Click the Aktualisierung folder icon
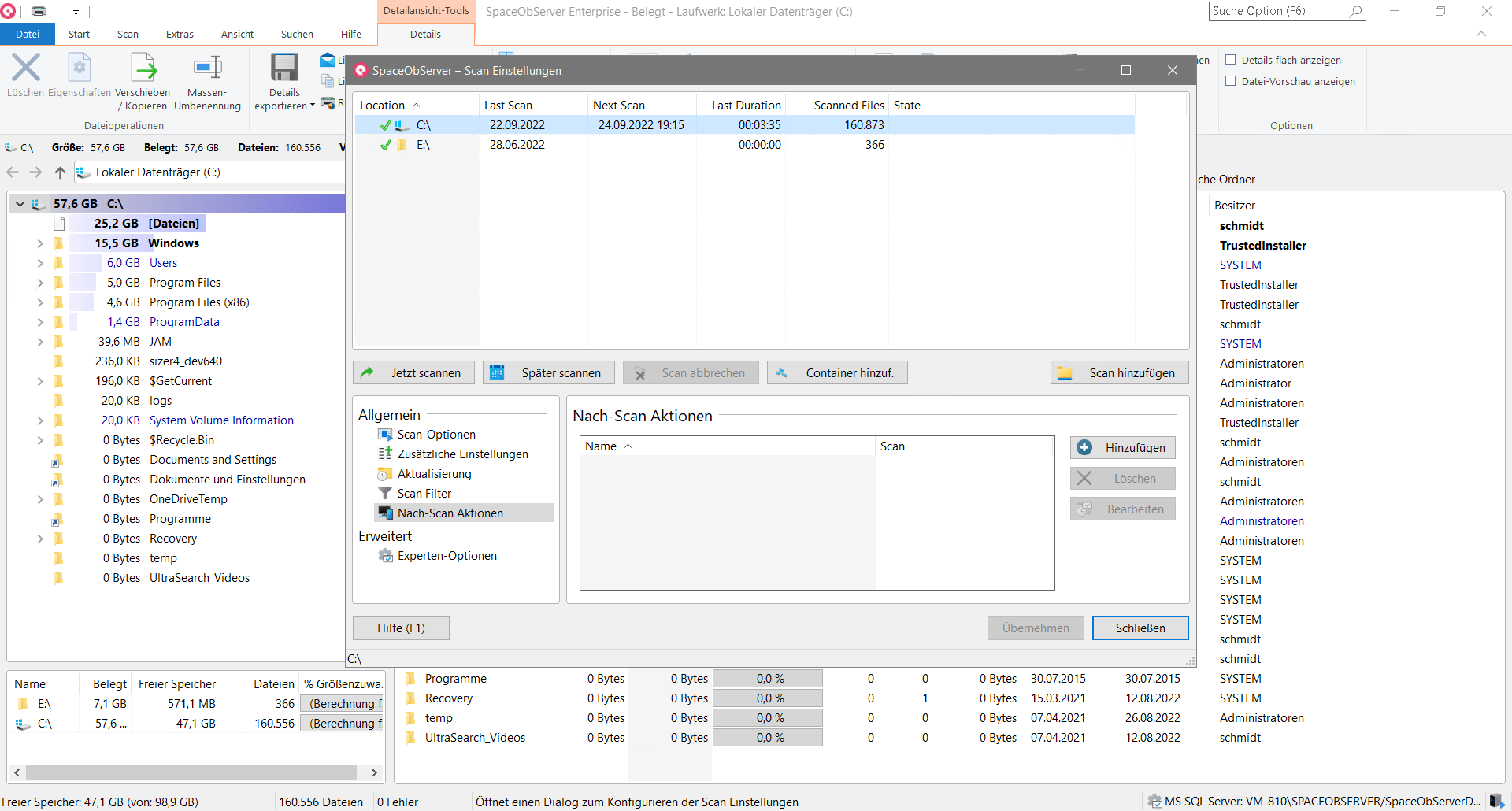The width and height of the screenshot is (1512, 811). click(385, 474)
